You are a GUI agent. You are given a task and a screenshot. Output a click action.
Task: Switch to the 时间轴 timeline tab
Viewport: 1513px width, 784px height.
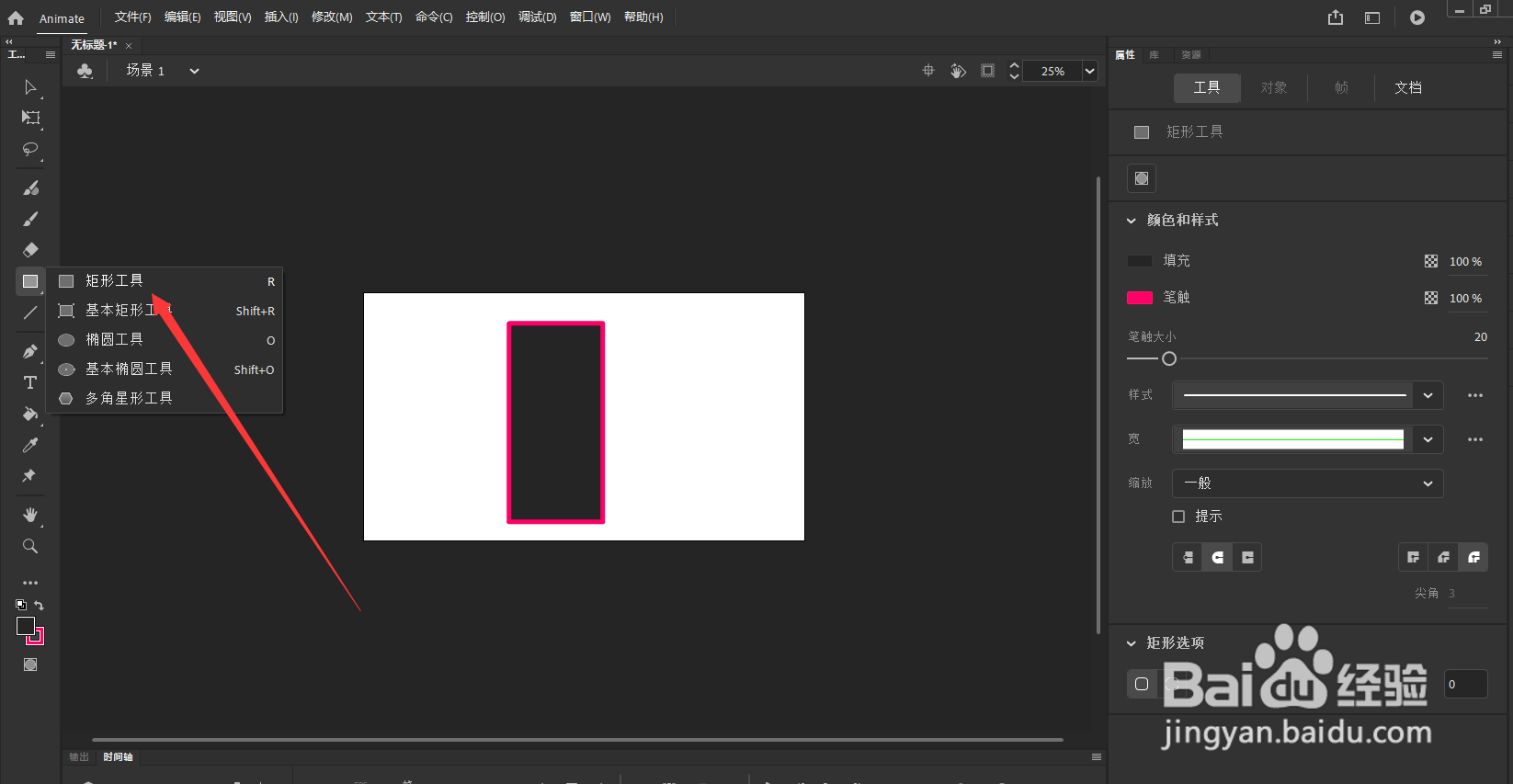(x=118, y=757)
